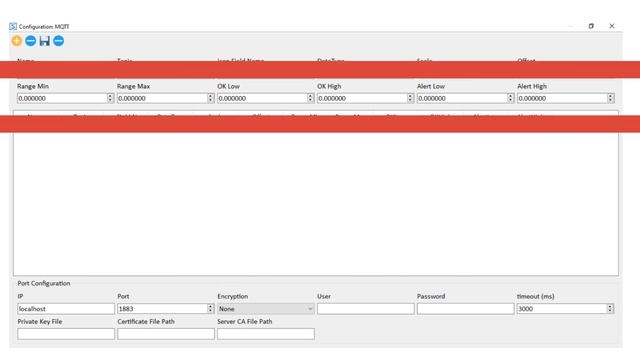Restore the Configuration: MQTT window size

pyautogui.click(x=591, y=26)
